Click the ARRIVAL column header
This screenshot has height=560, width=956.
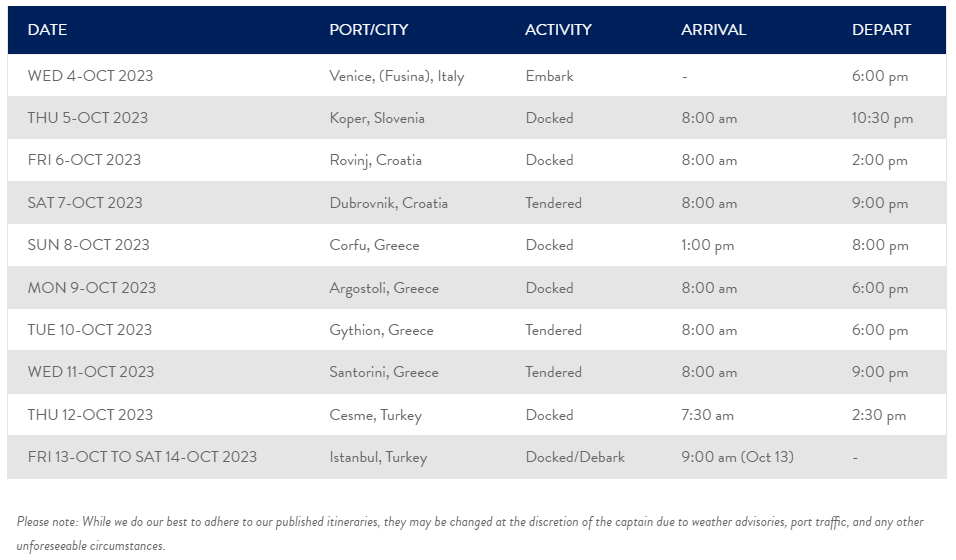point(713,29)
